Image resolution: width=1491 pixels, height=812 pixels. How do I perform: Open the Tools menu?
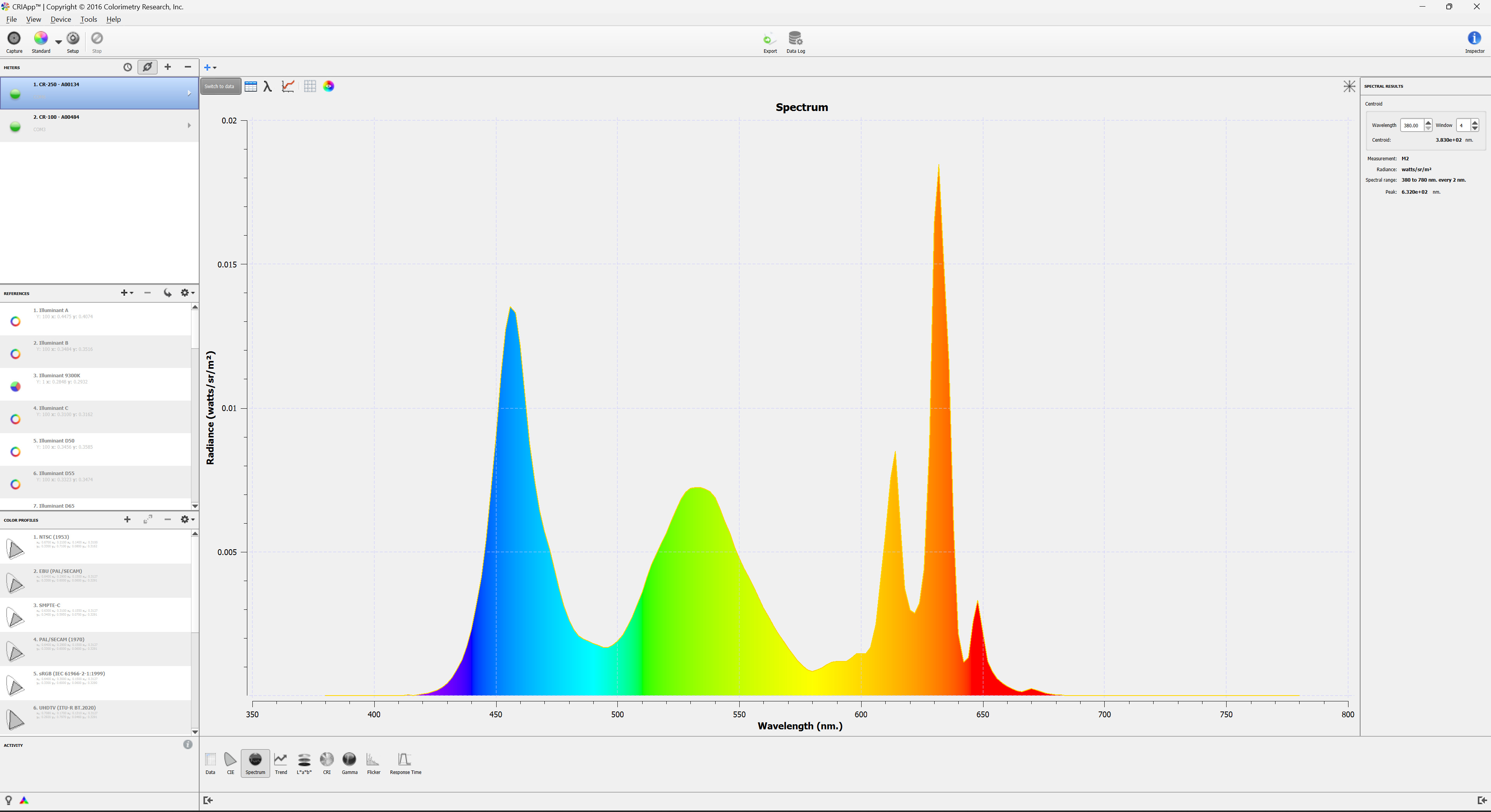click(89, 19)
